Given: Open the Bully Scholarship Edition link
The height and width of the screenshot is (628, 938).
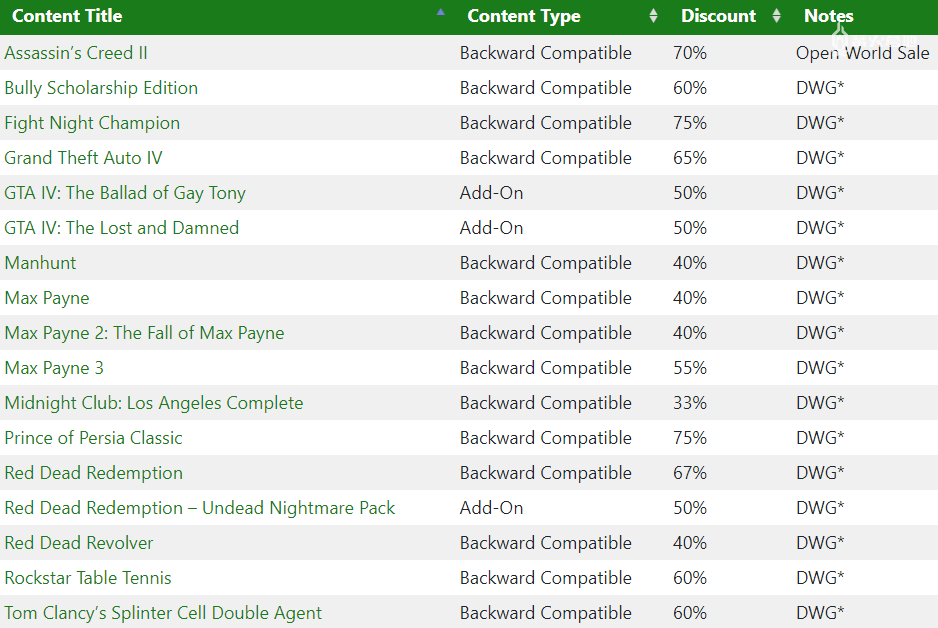Looking at the screenshot, I should (101, 89).
